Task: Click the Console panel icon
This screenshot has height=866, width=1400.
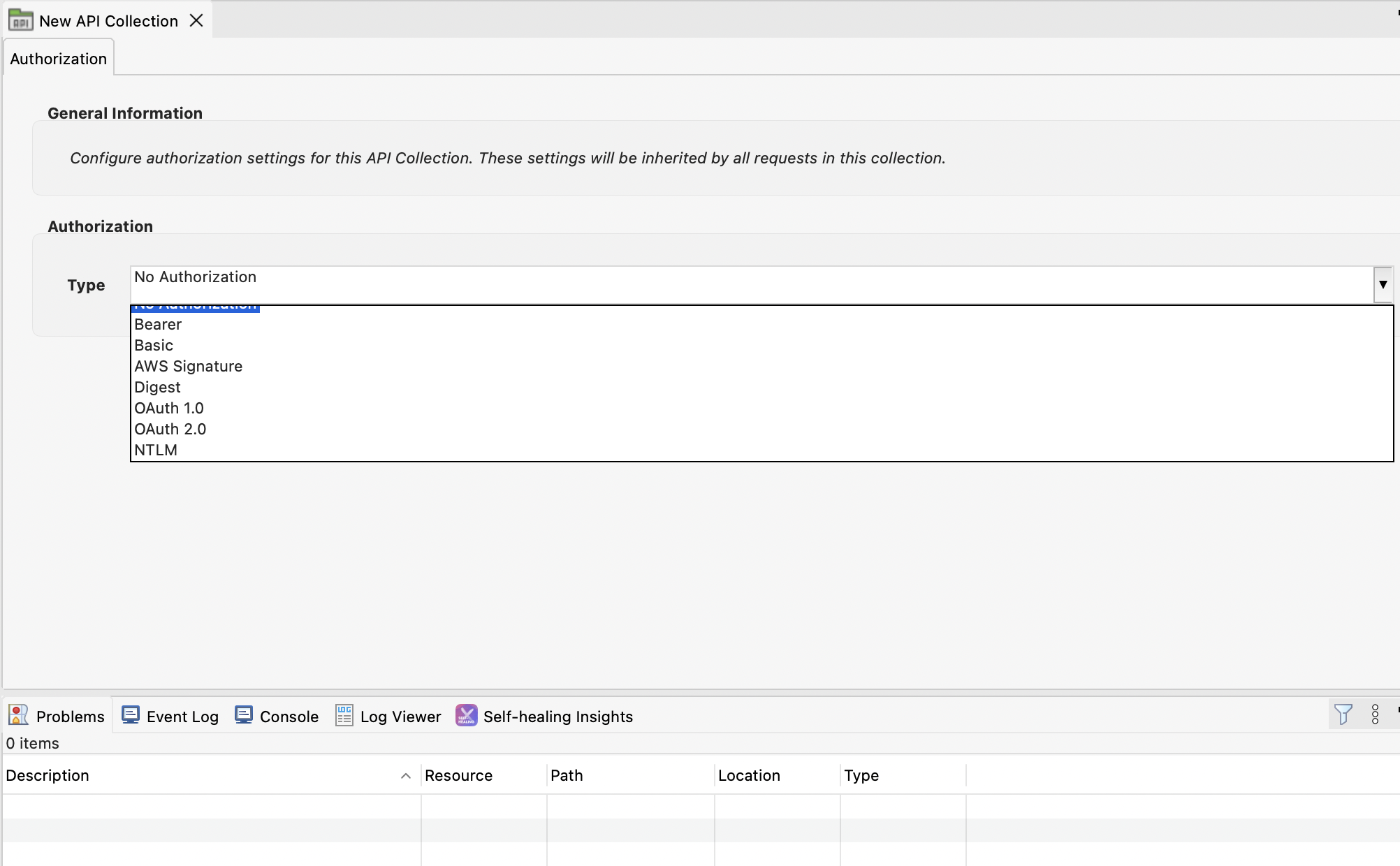Action: (243, 715)
